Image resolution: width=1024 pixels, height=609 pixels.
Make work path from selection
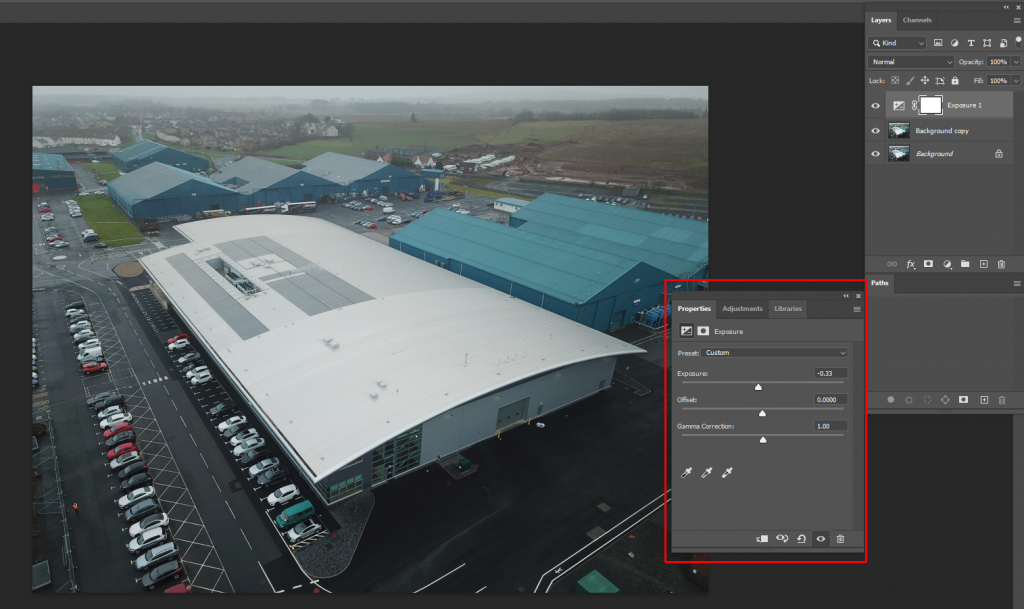[x=945, y=399]
